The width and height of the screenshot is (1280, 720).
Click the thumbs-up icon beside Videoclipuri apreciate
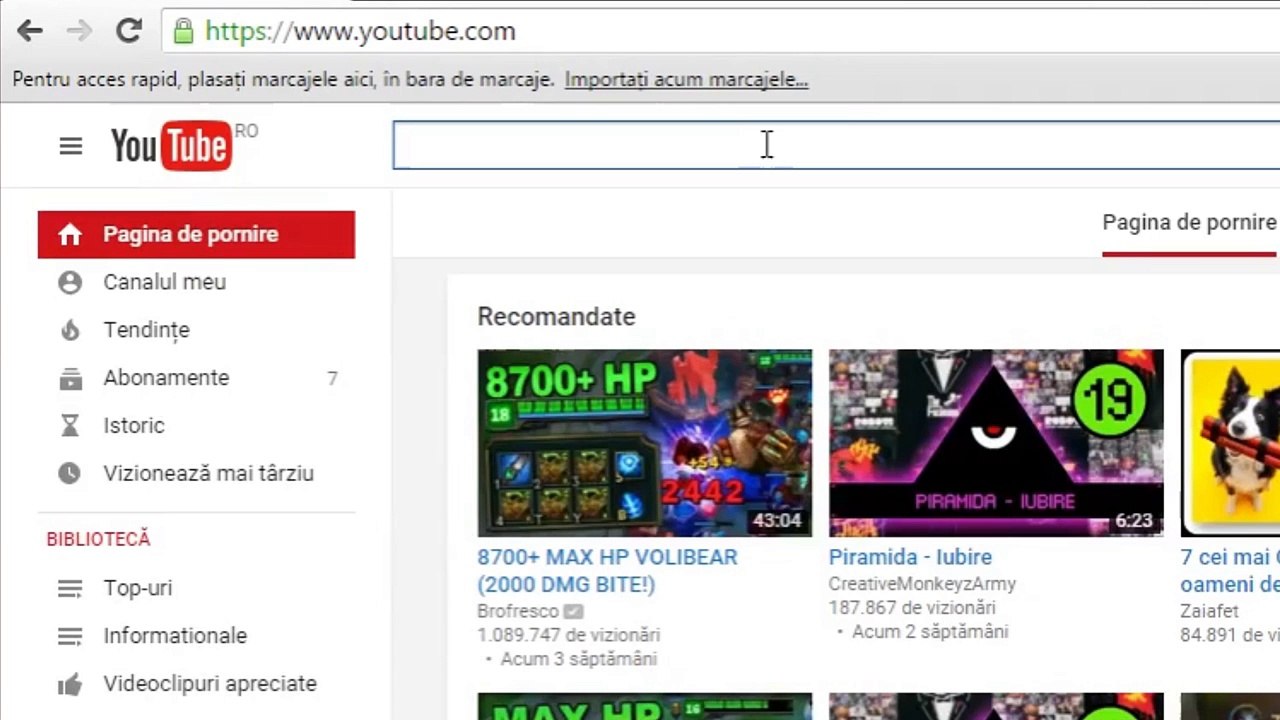point(70,685)
